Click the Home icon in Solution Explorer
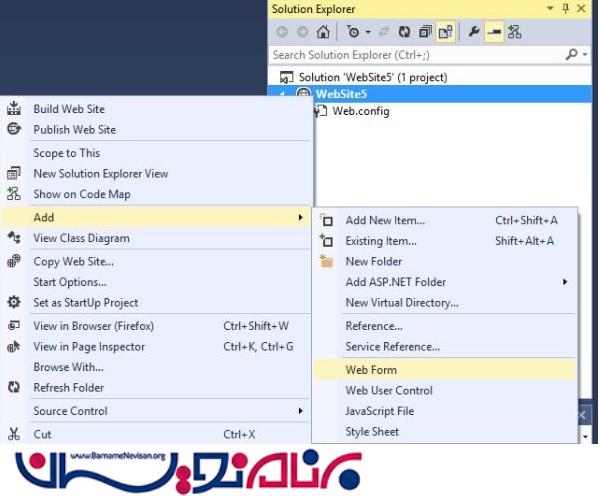This screenshot has height=496, width=600. point(323,32)
